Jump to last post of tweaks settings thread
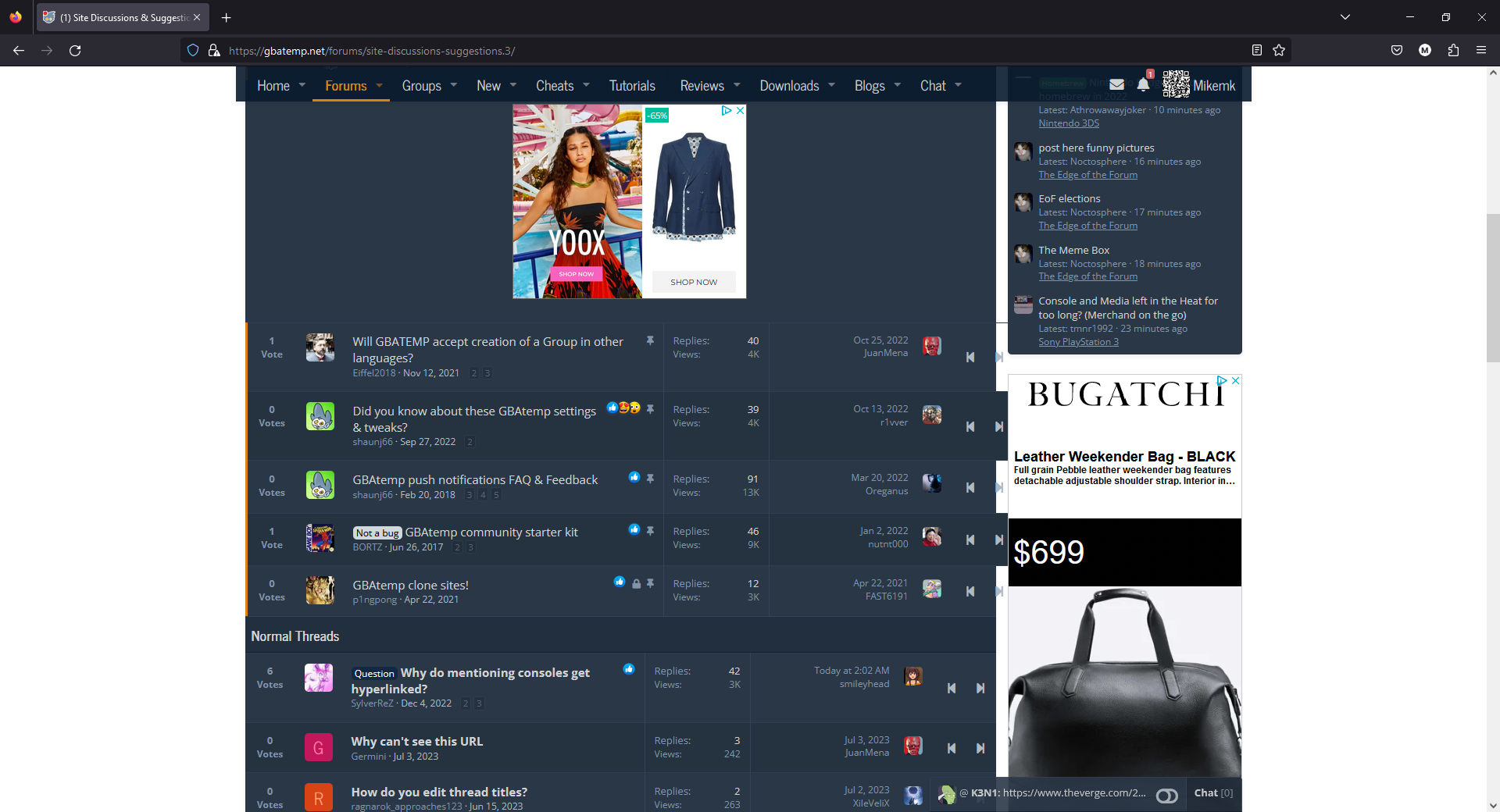 coord(998,426)
